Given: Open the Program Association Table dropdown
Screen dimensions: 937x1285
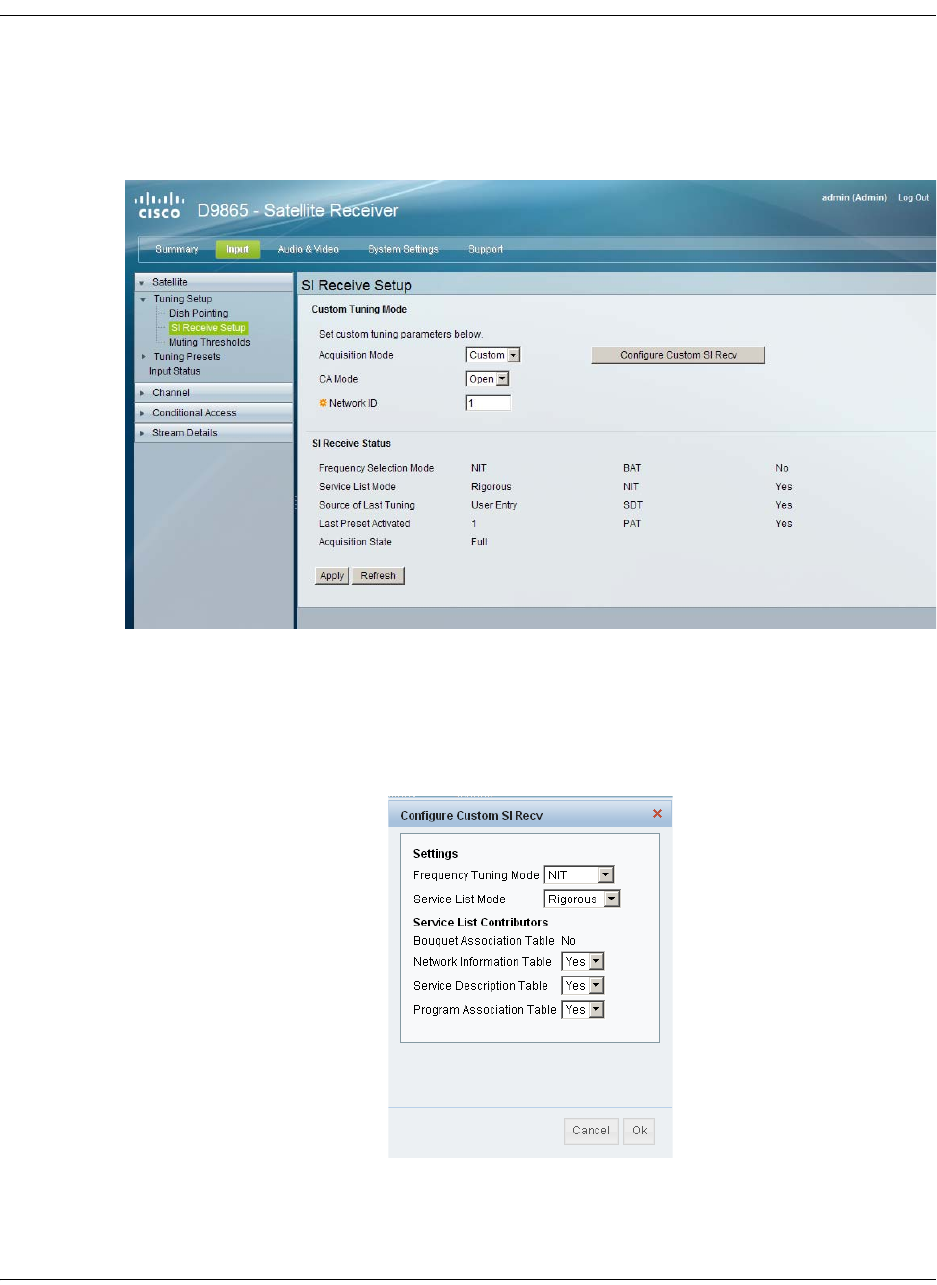Looking at the screenshot, I should (583, 1010).
